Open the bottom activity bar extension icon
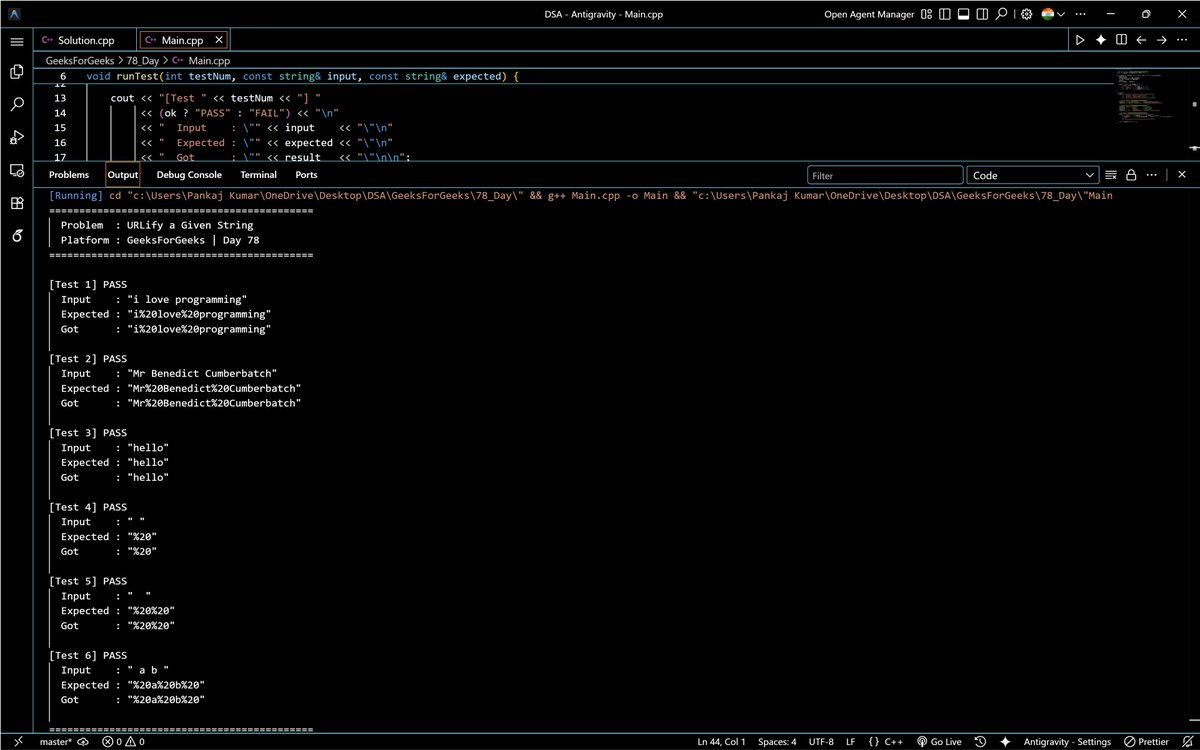1200x750 pixels. point(17,236)
